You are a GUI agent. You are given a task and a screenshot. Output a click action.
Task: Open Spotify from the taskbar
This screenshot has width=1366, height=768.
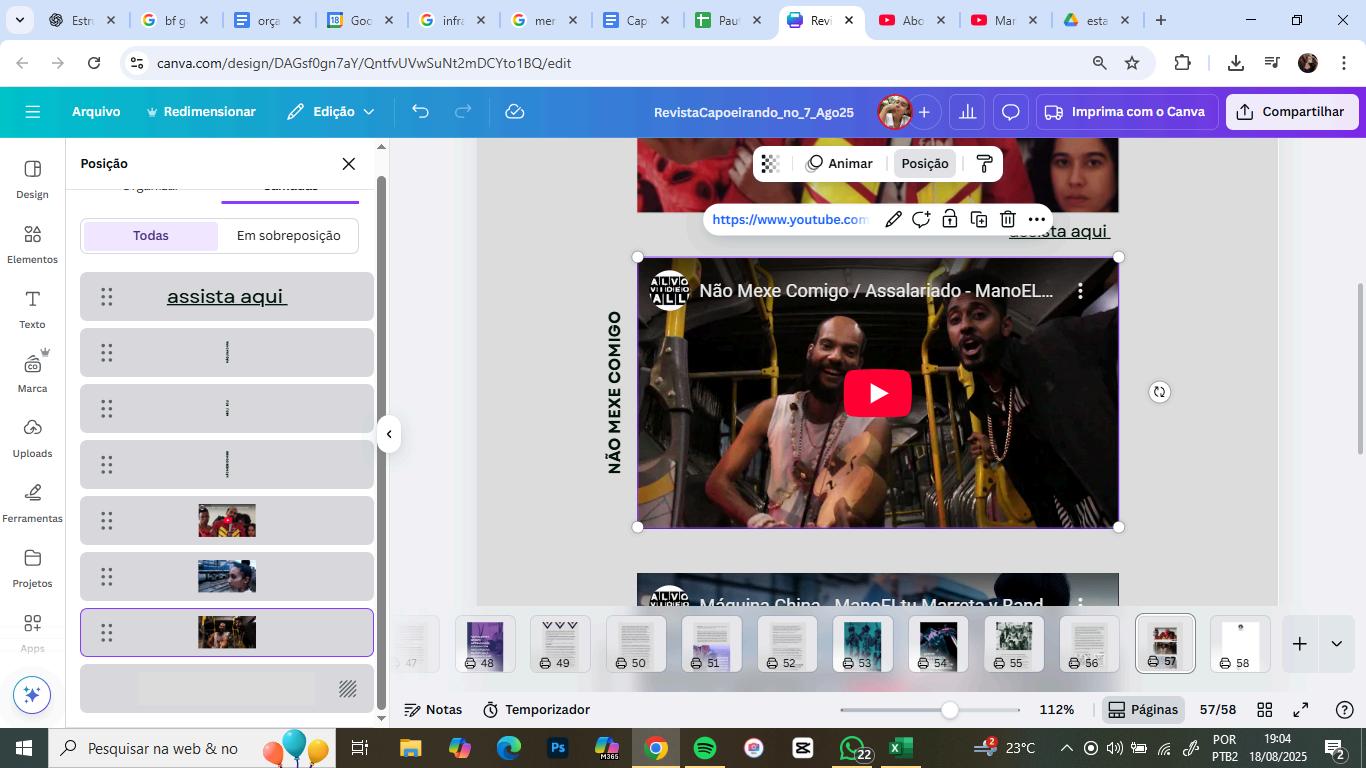pyautogui.click(x=704, y=748)
